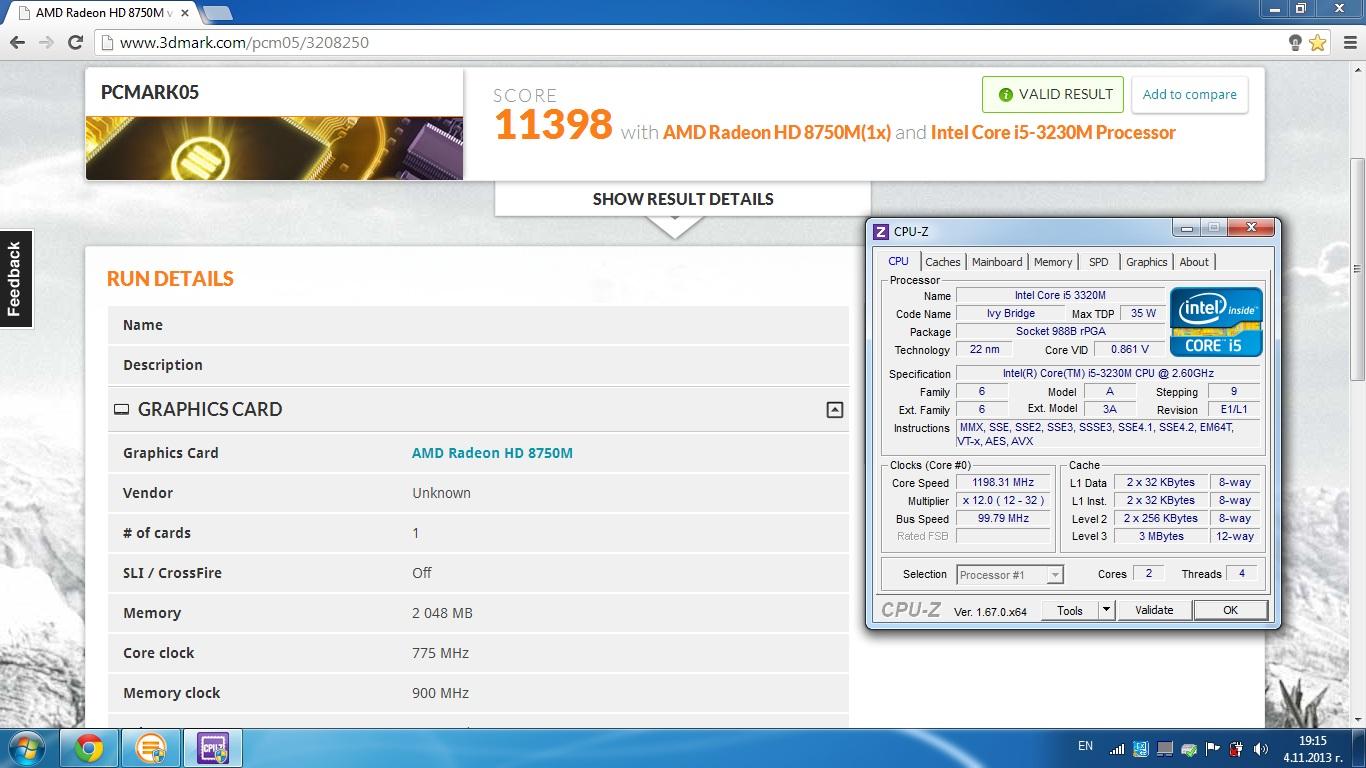Click the x 12.0 ( 12 - 32 ) multiplier value

pyautogui.click(x=1003, y=500)
